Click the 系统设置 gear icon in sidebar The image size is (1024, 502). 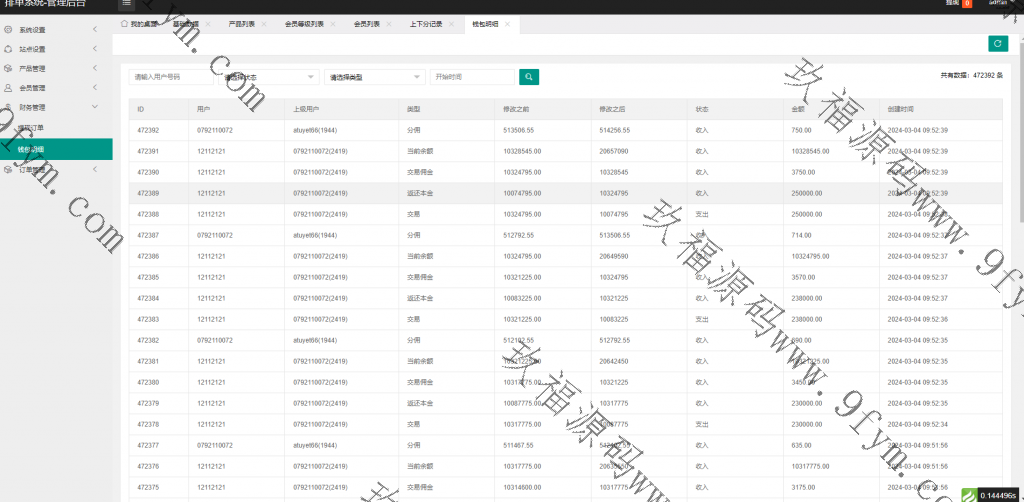pos(9,30)
